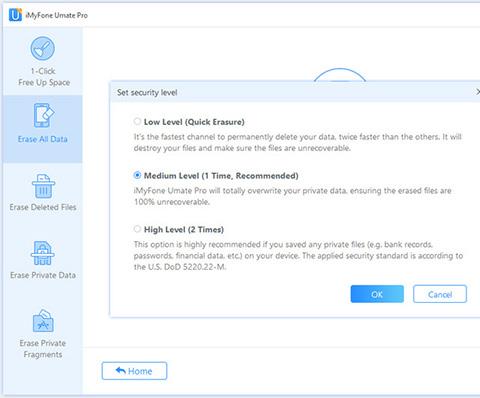Click 'Medium Level (1 Time, Recommended)' label
Screen dimensions: 480x398
click(x=221, y=176)
